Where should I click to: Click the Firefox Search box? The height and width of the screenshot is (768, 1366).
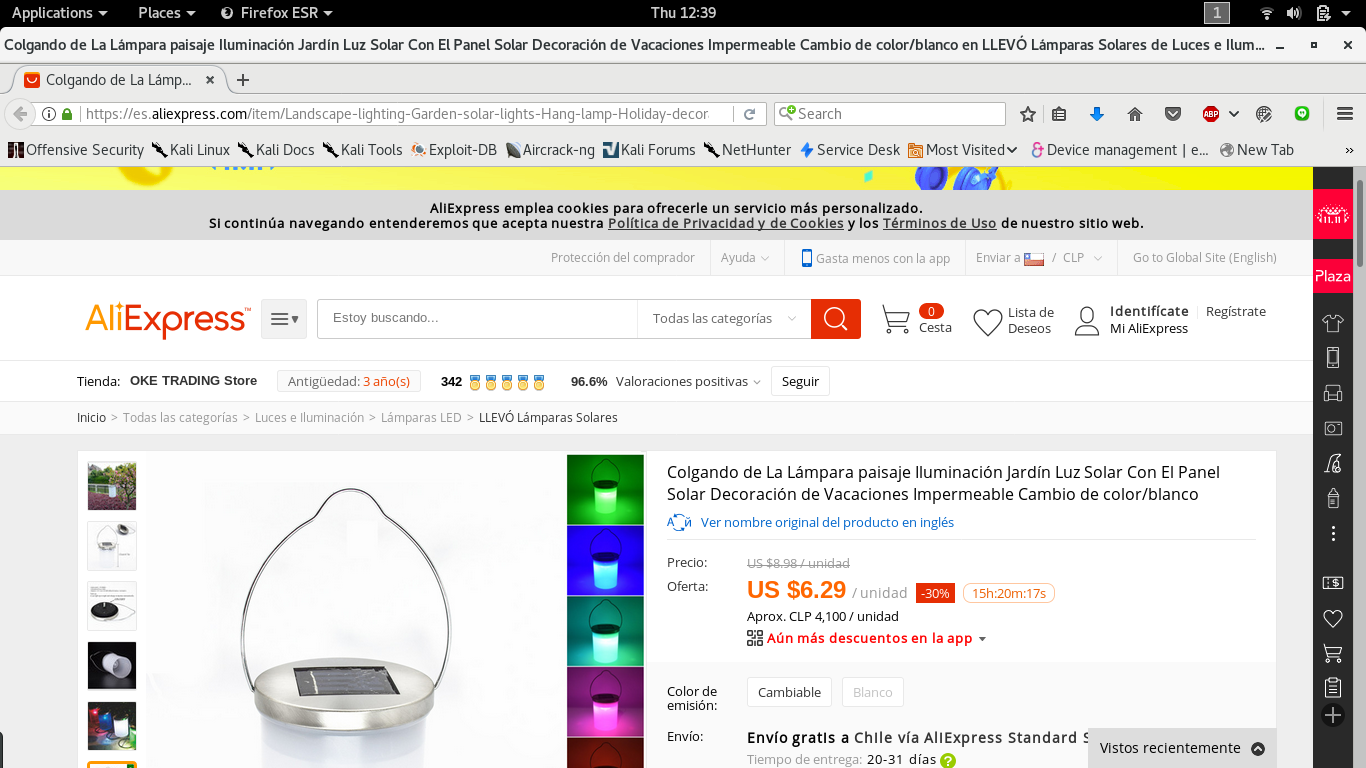point(890,114)
